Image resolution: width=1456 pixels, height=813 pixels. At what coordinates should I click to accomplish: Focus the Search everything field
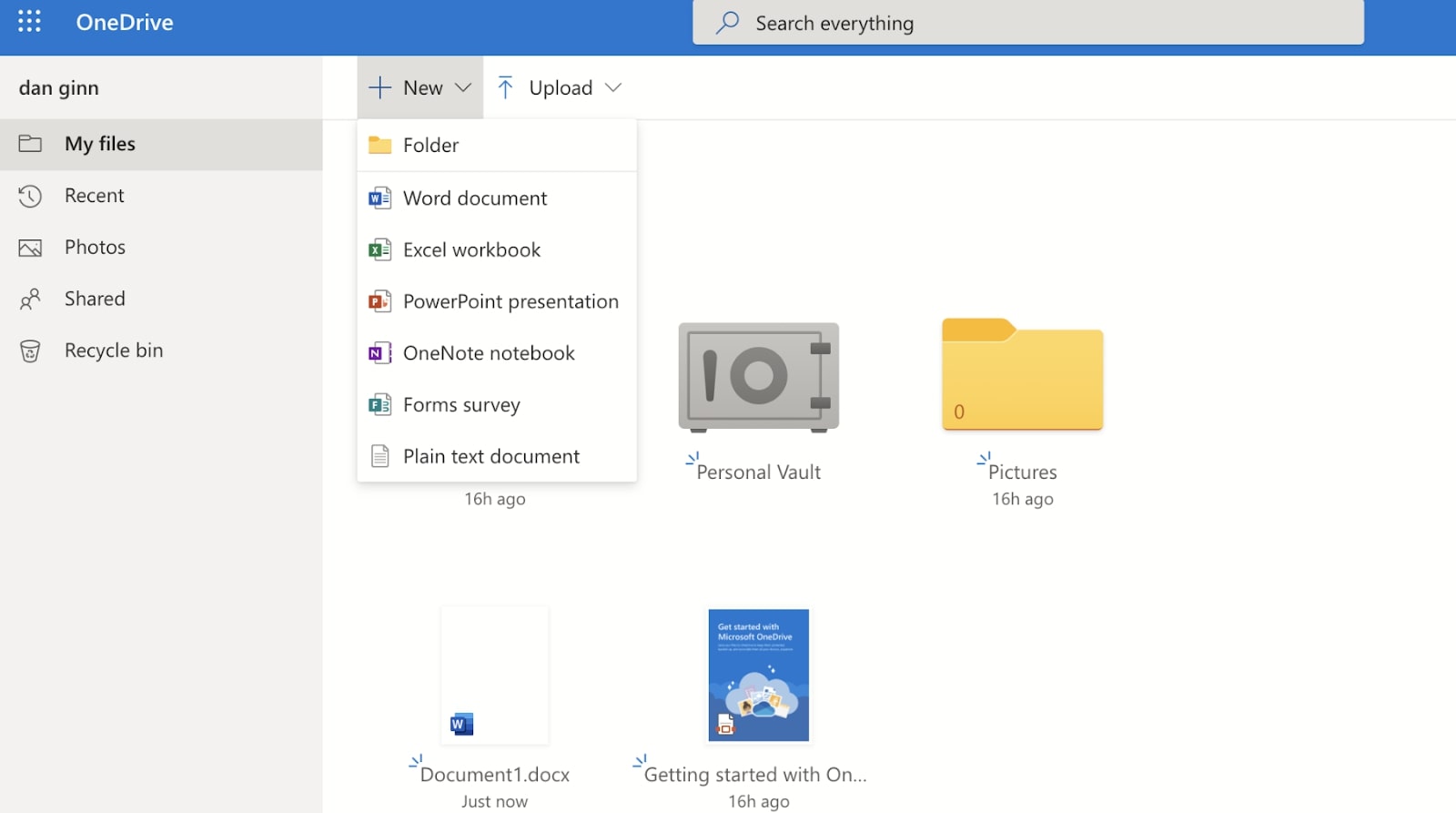pos(1028,23)
